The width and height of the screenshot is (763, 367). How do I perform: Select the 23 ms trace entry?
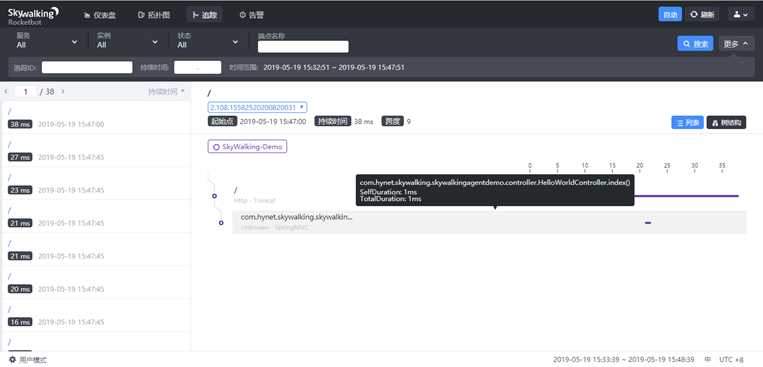96,184
